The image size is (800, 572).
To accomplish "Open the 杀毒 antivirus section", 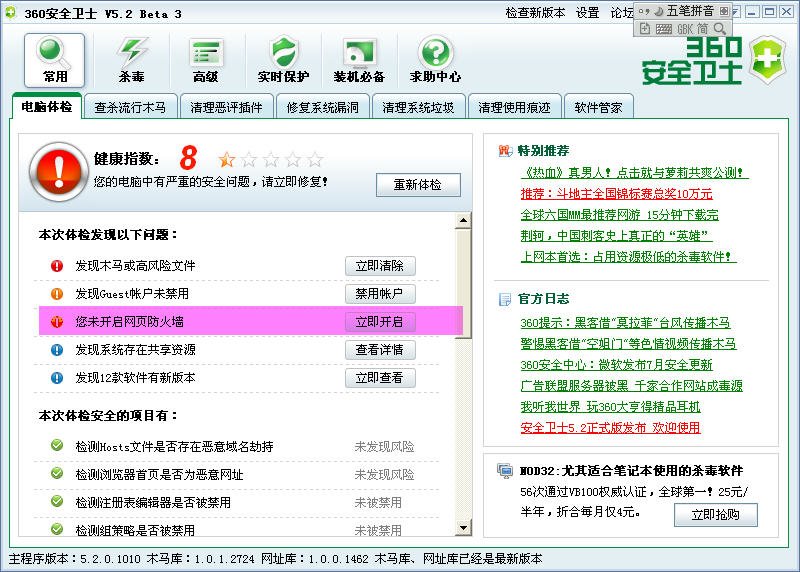I will pyautogui.click(x=131, y=60).
